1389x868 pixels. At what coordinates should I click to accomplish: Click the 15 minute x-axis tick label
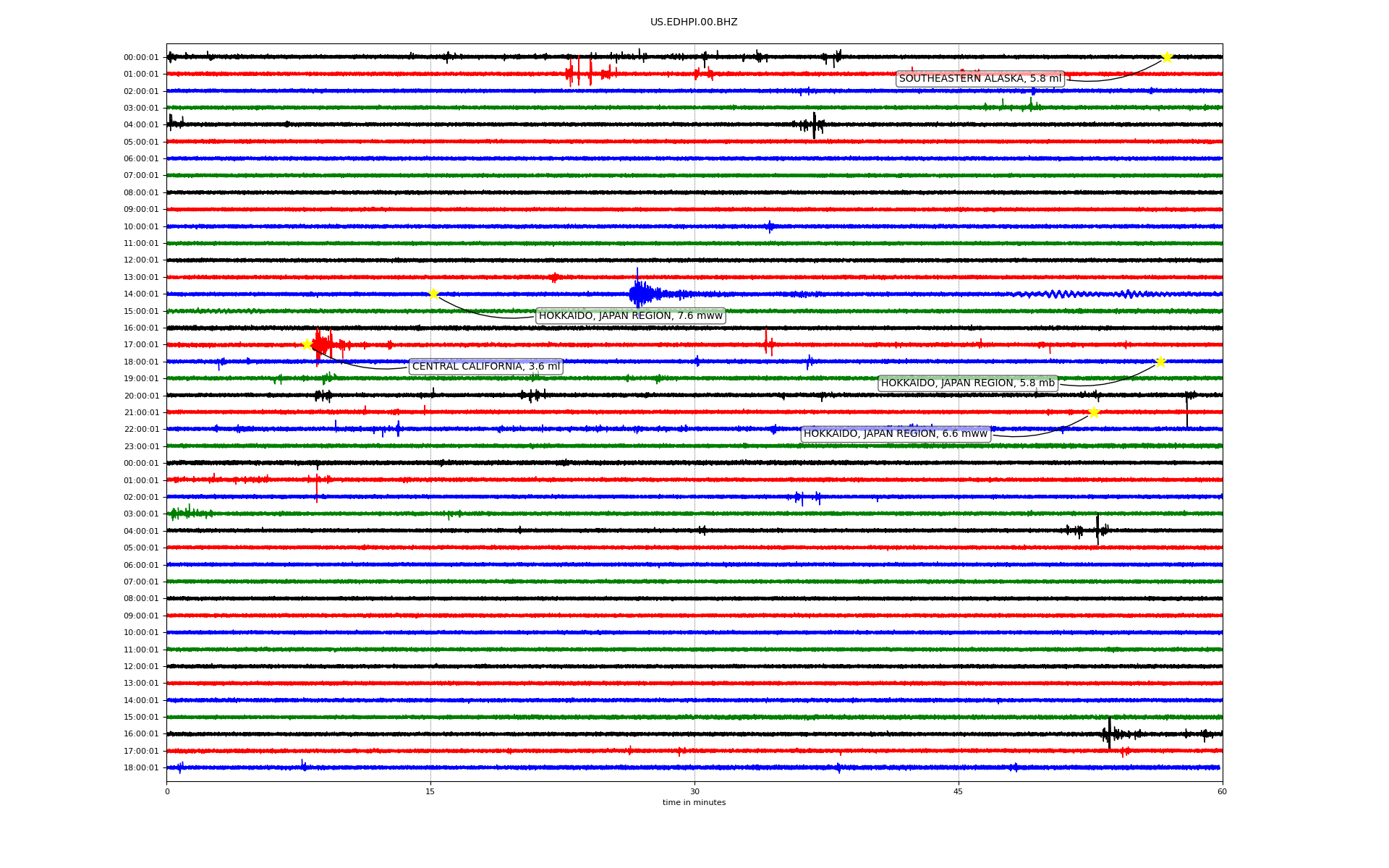(430, 791)
